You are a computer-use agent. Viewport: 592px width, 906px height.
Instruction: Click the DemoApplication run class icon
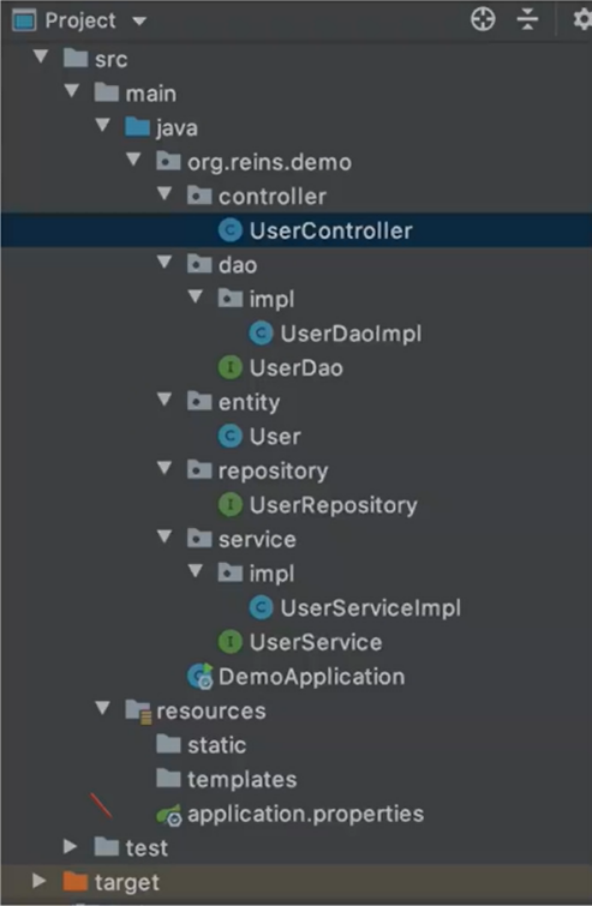[x=200, y=676]
